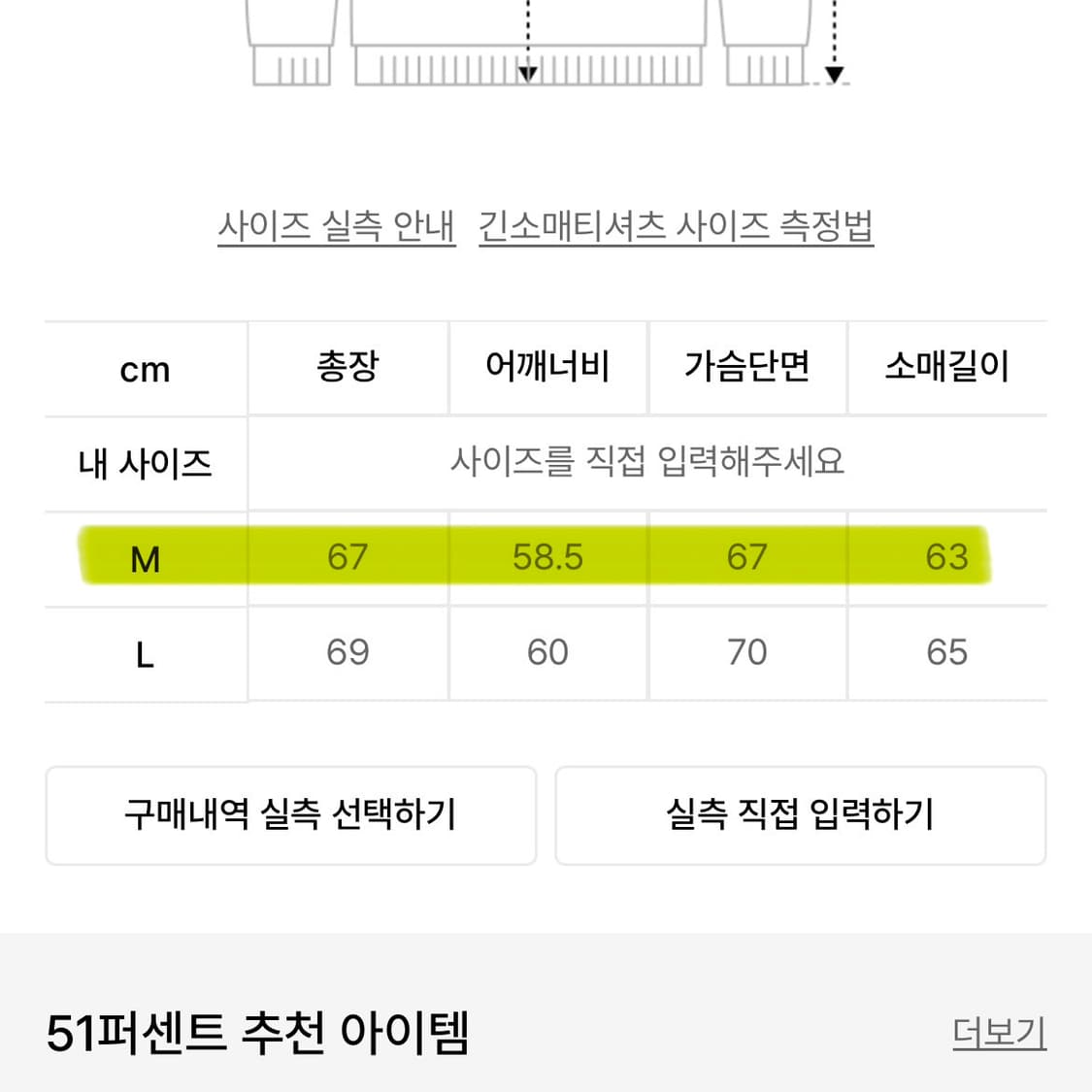
Task: Select the M row sleeve value 63
Action: (x=946, y=556)
